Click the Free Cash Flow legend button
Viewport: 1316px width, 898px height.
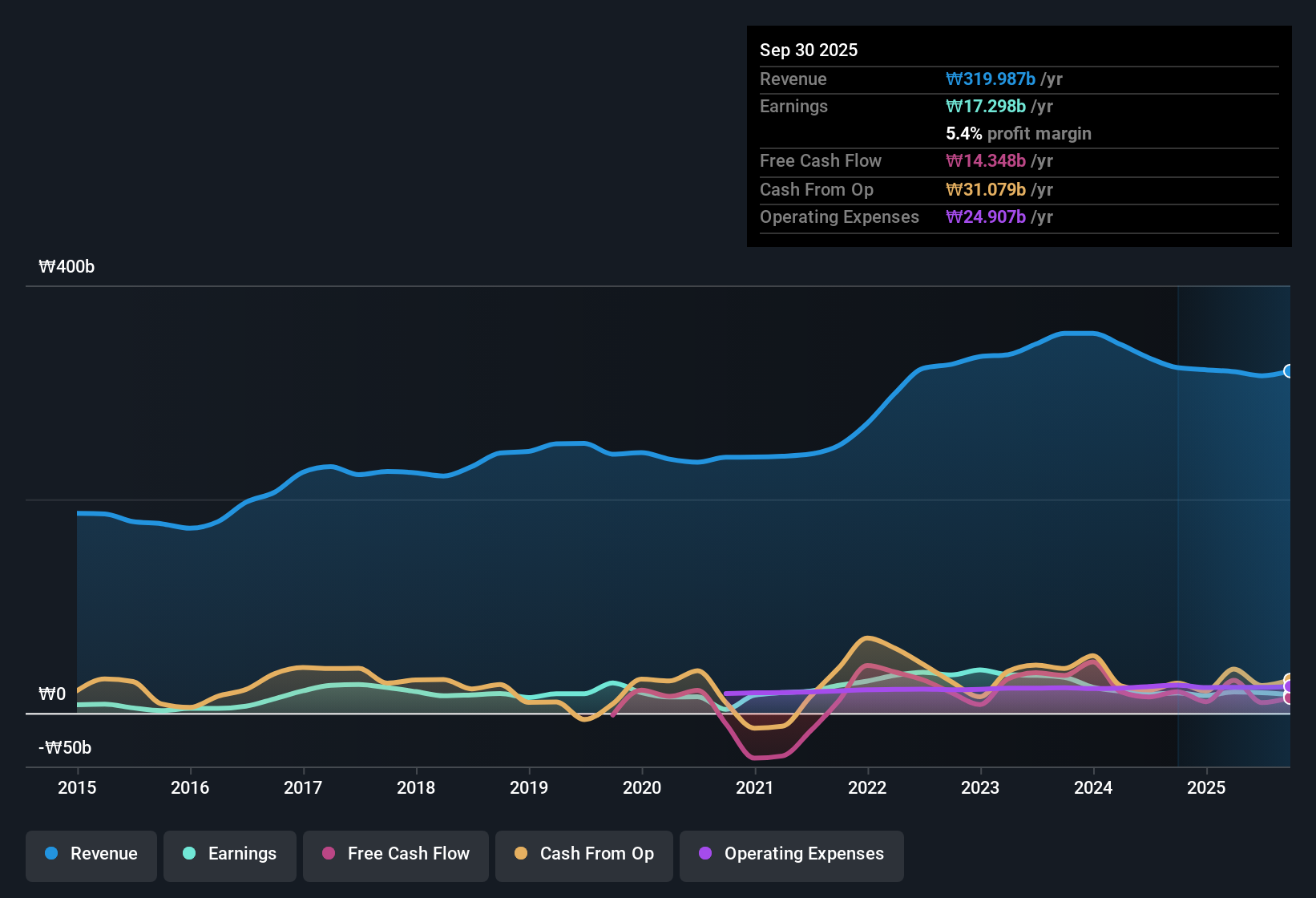point(395,855)
